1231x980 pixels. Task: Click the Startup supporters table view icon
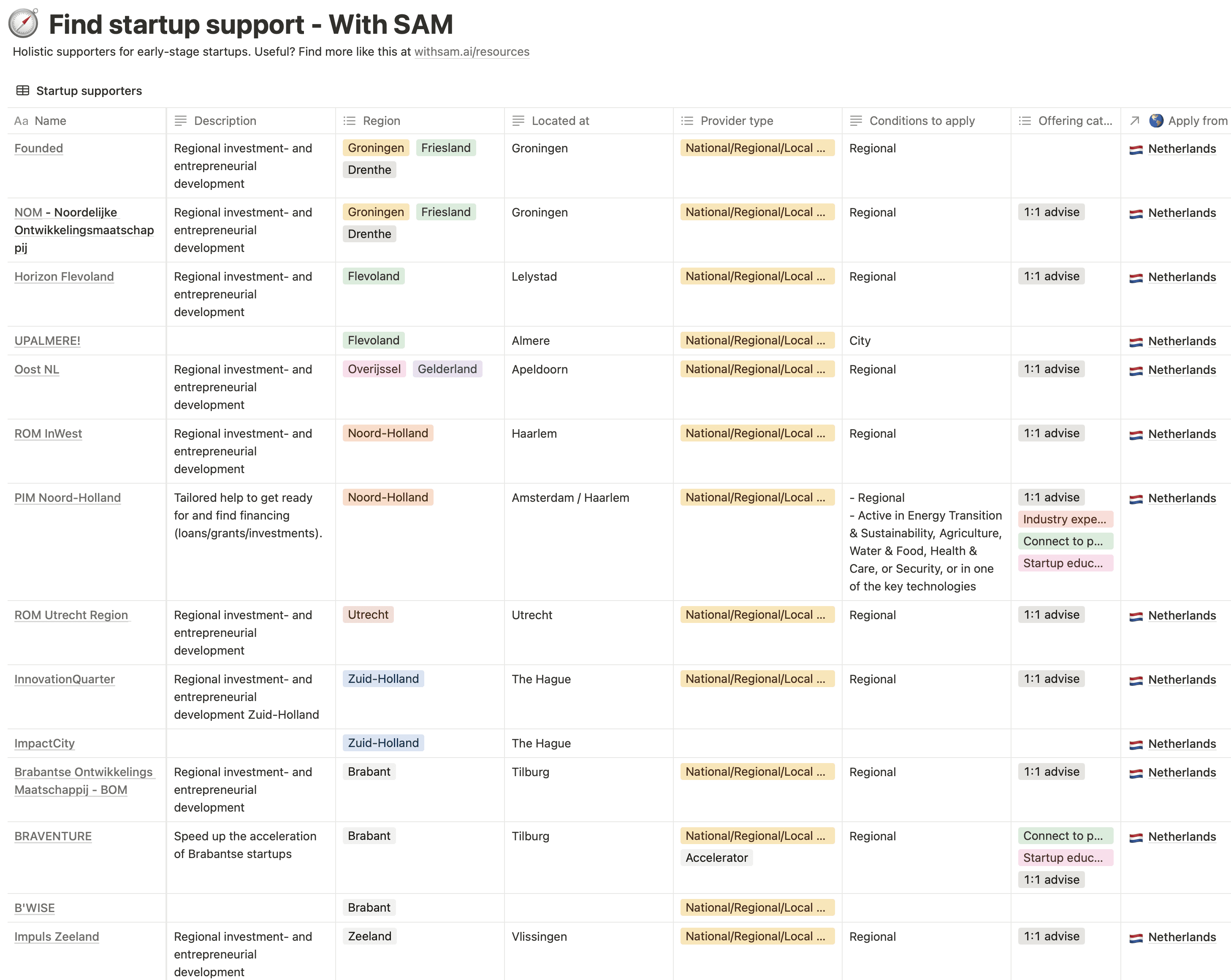coord(23,90)
